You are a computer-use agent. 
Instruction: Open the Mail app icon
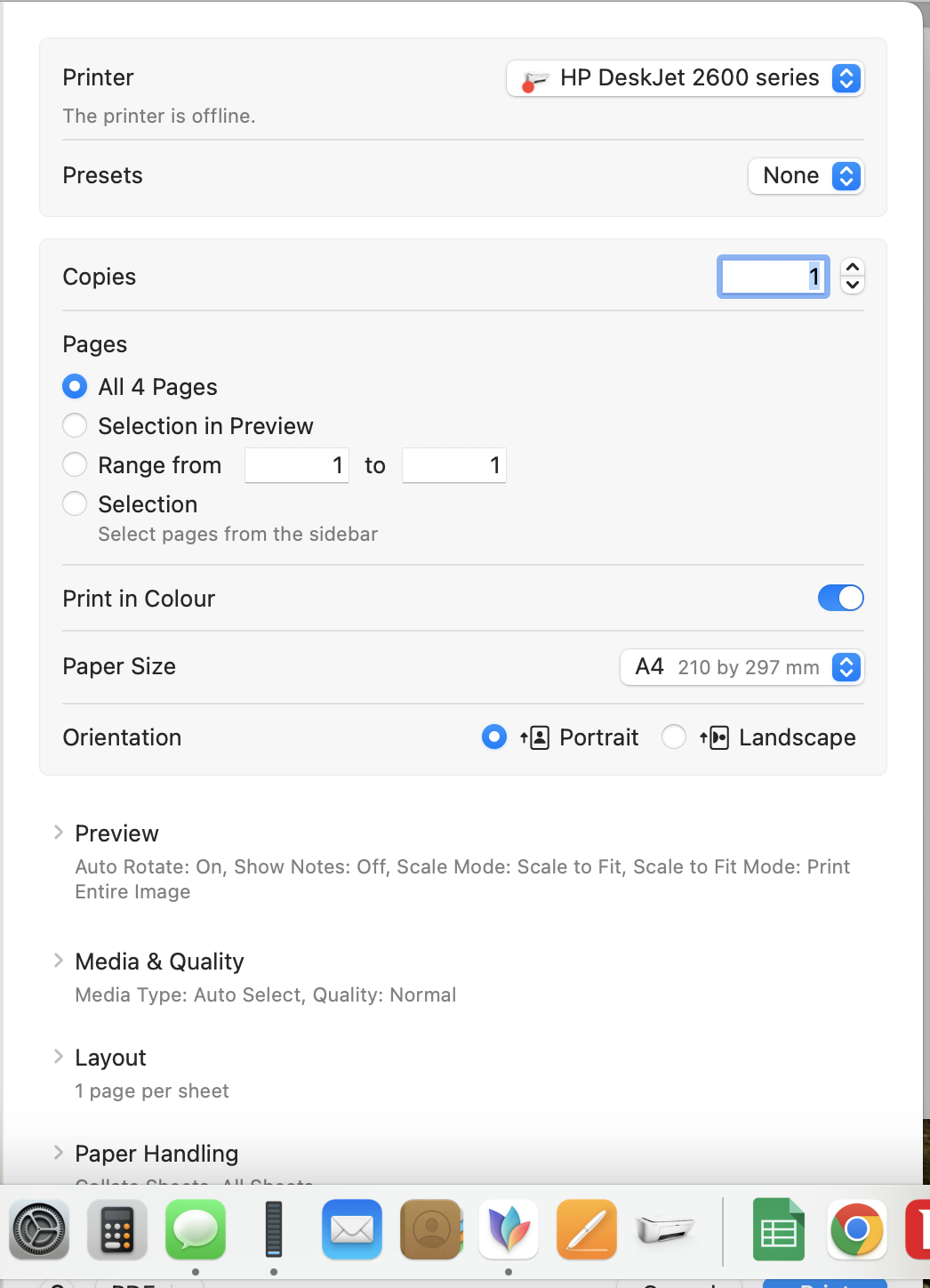click(x=352, y=1230)
